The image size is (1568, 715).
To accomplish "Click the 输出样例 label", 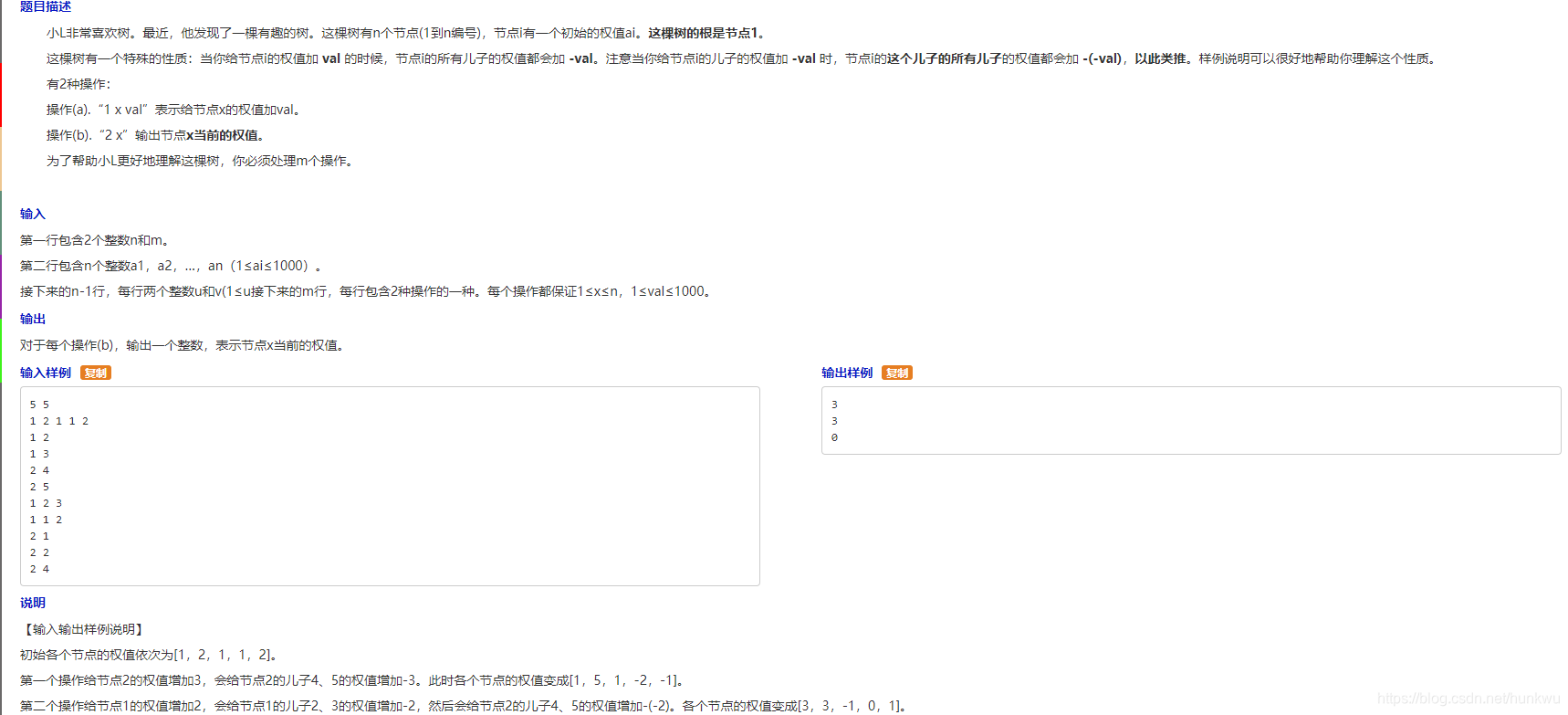I will (x=847, y=373).
